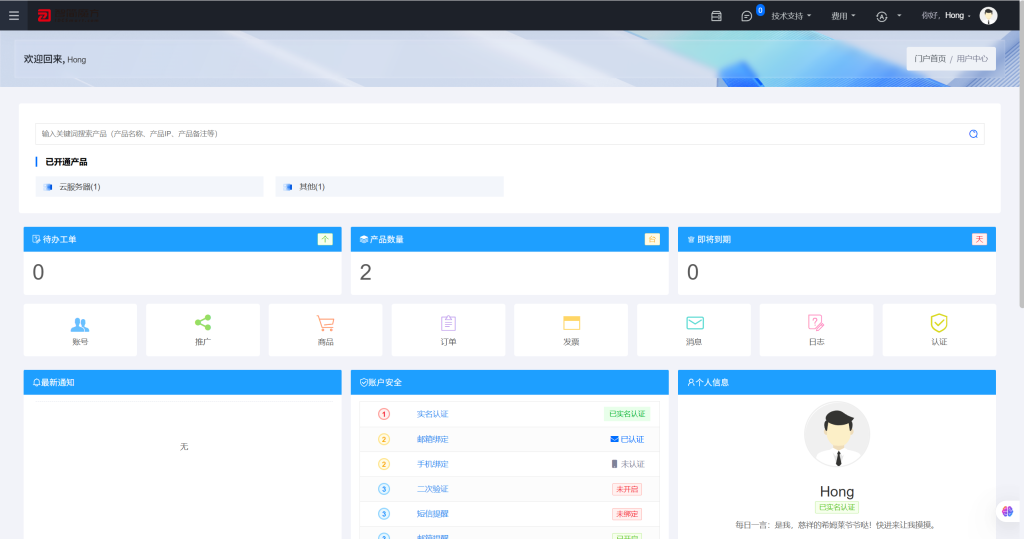The height and width of the screenshot is (539, 1024).
Task: Open the 认证 verification shortcut
Action: point(939,330)
